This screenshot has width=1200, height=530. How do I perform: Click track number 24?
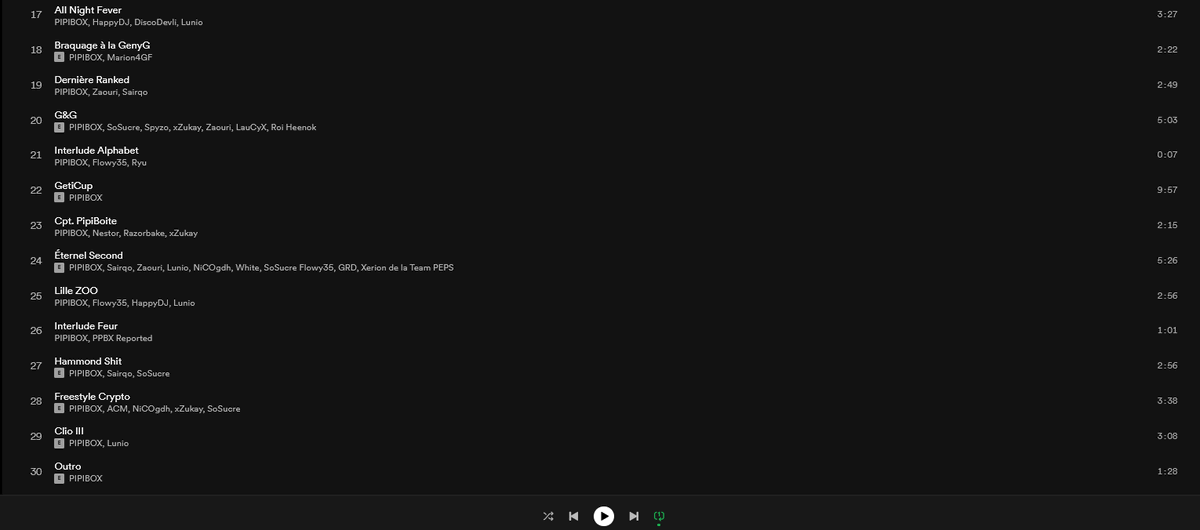tap(36, 261)
